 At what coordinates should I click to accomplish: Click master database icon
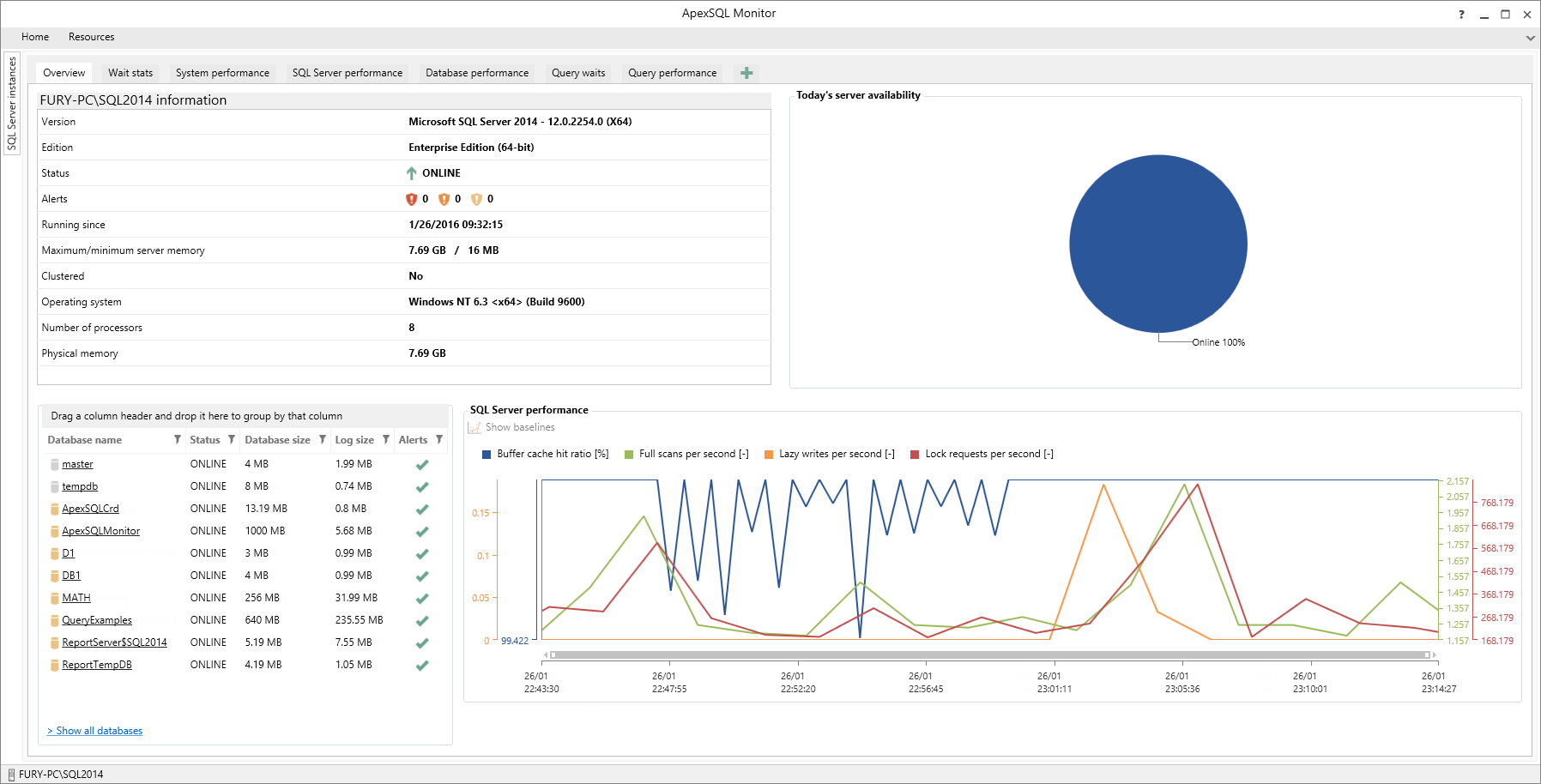click(55, 464)
